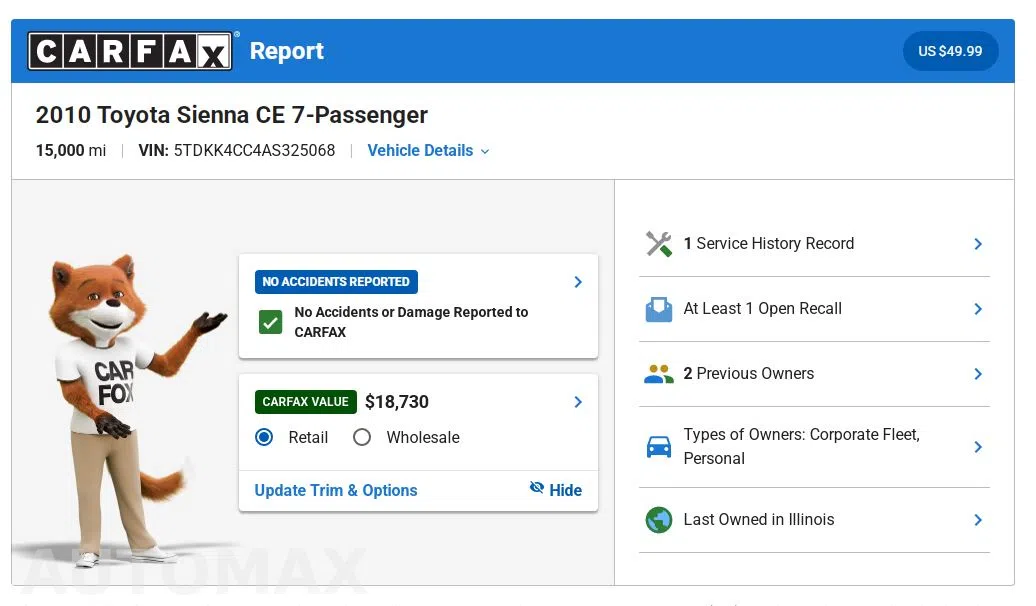This screenshot has width=1036, height=606.
Task: Click the Last Owned globe icon
Action: click(x=659, y=520)
